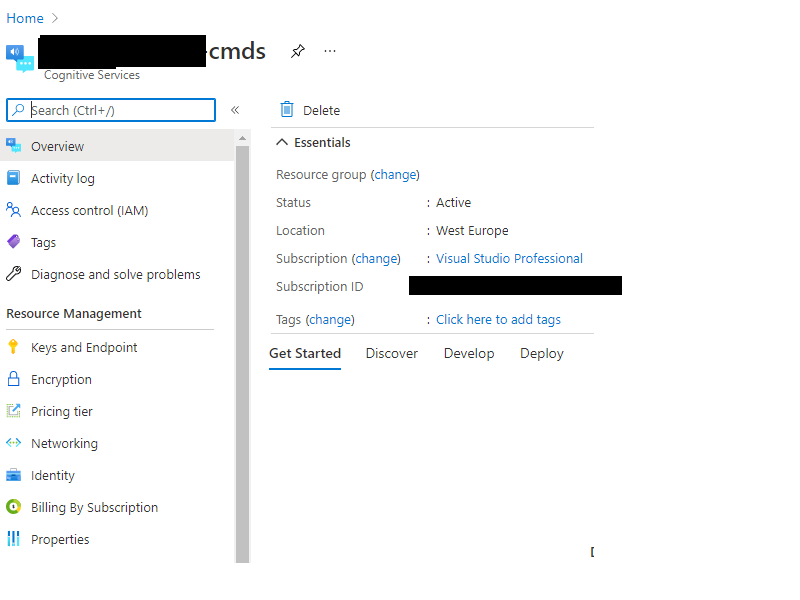Click the Overview menu icon
Viewport: 800px width, 600px height.
pos(14,145)
